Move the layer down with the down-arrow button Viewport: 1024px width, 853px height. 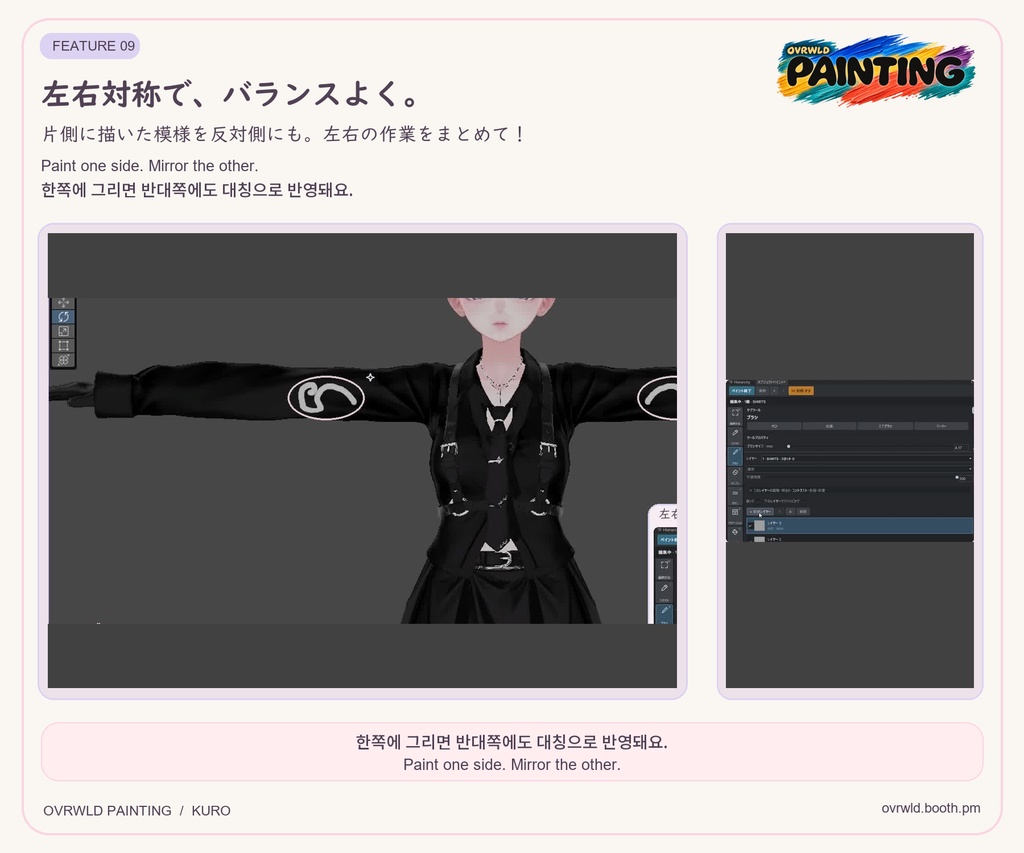(x=790, y=511)
